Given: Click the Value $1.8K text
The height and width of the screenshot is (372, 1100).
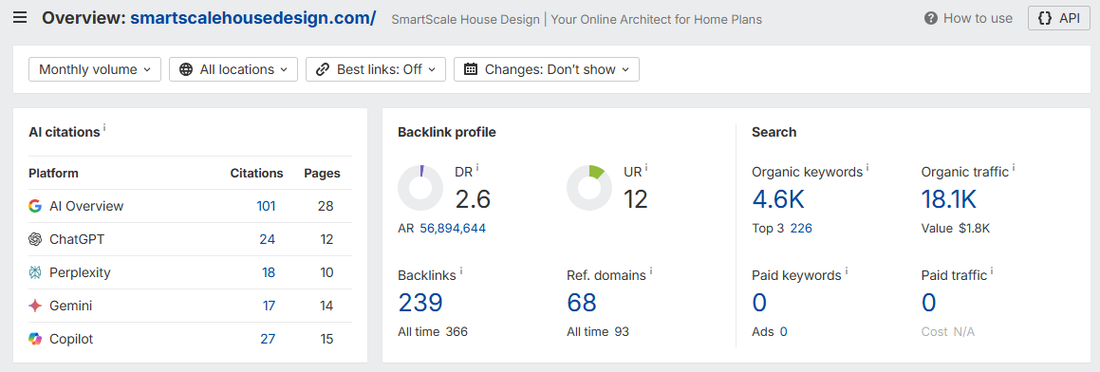Looking at the screenshot, I should (955, 228).
